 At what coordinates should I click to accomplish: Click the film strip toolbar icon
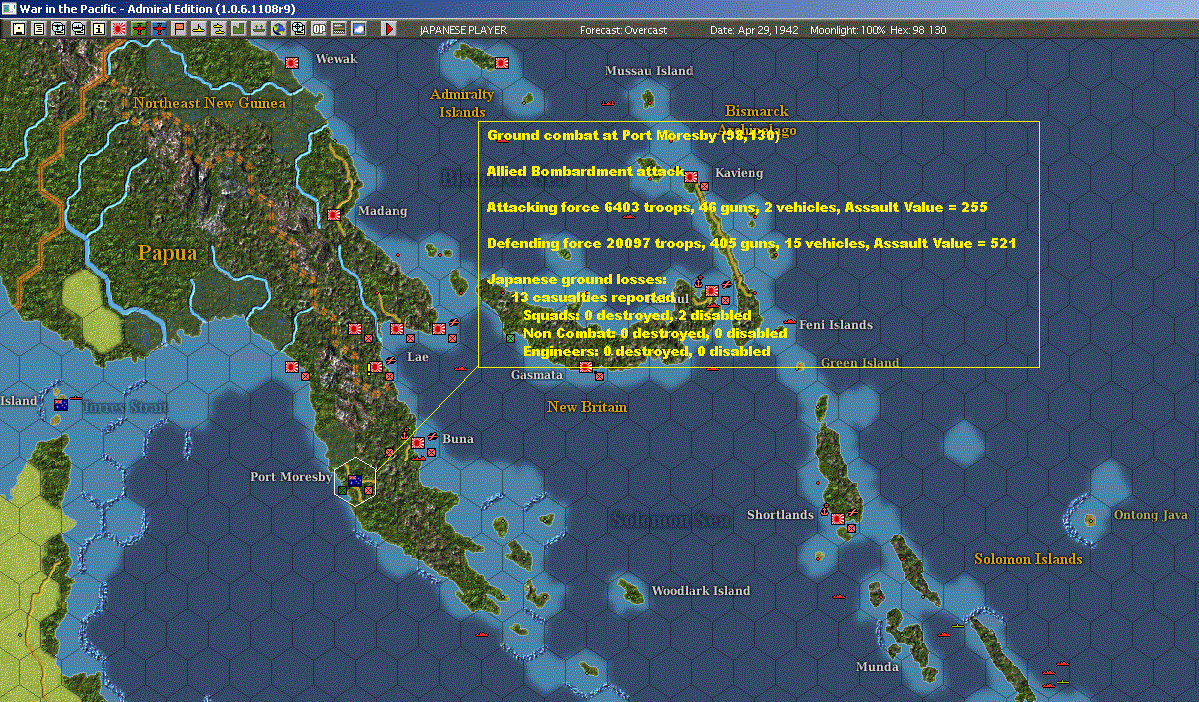coord(338,29)
